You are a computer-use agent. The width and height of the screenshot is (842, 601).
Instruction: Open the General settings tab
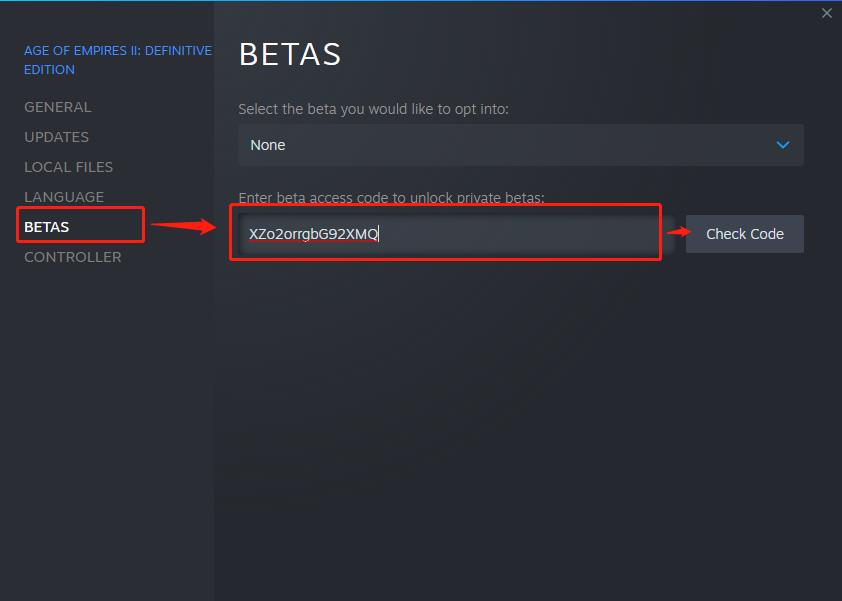(57, 107)
